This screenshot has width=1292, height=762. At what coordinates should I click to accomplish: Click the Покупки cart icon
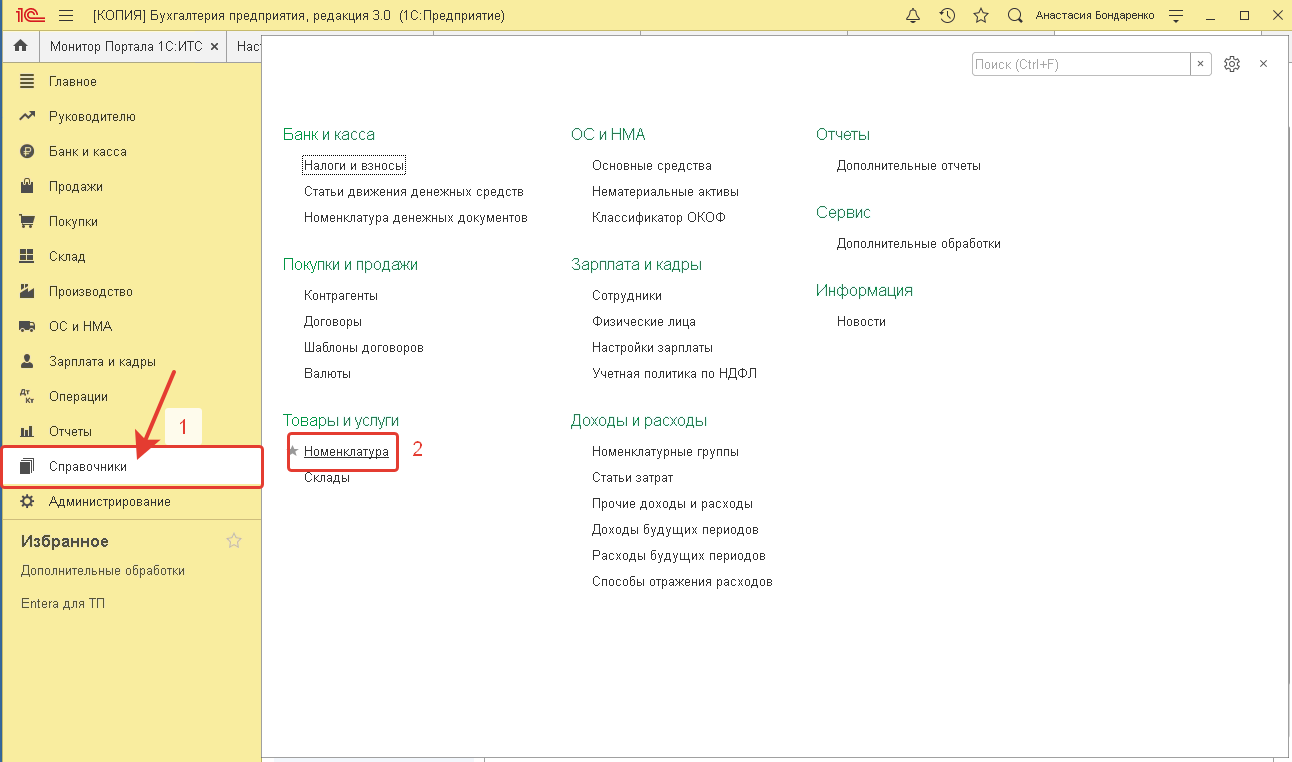[x=28, y=221]
